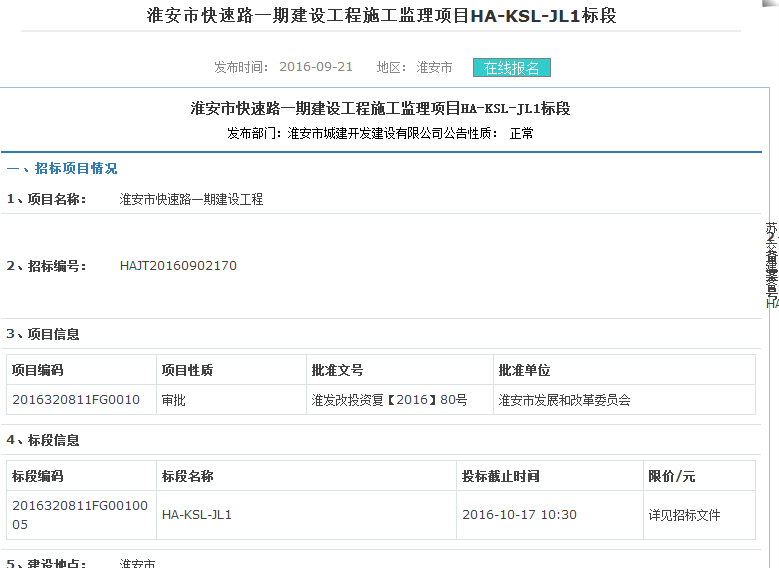
Task: Click the 项目编码 column header
Action: pyautogui.click(x=38, y=370)
